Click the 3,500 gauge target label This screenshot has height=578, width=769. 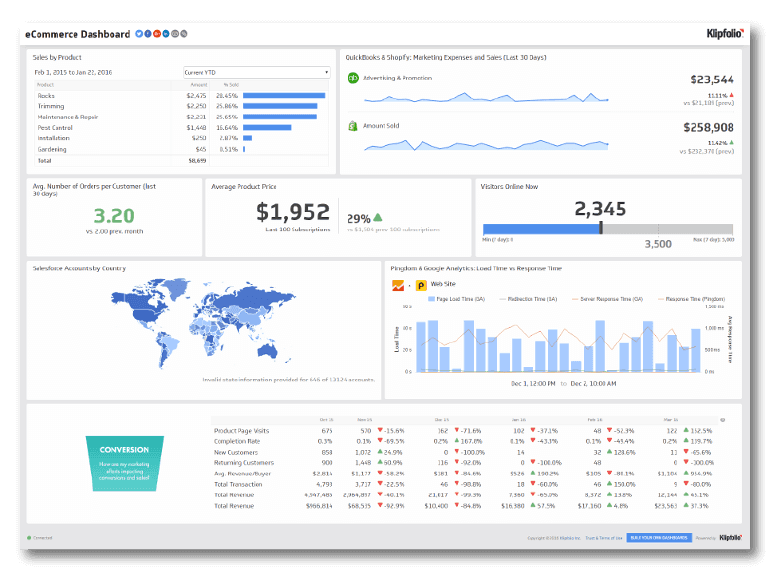658,244
